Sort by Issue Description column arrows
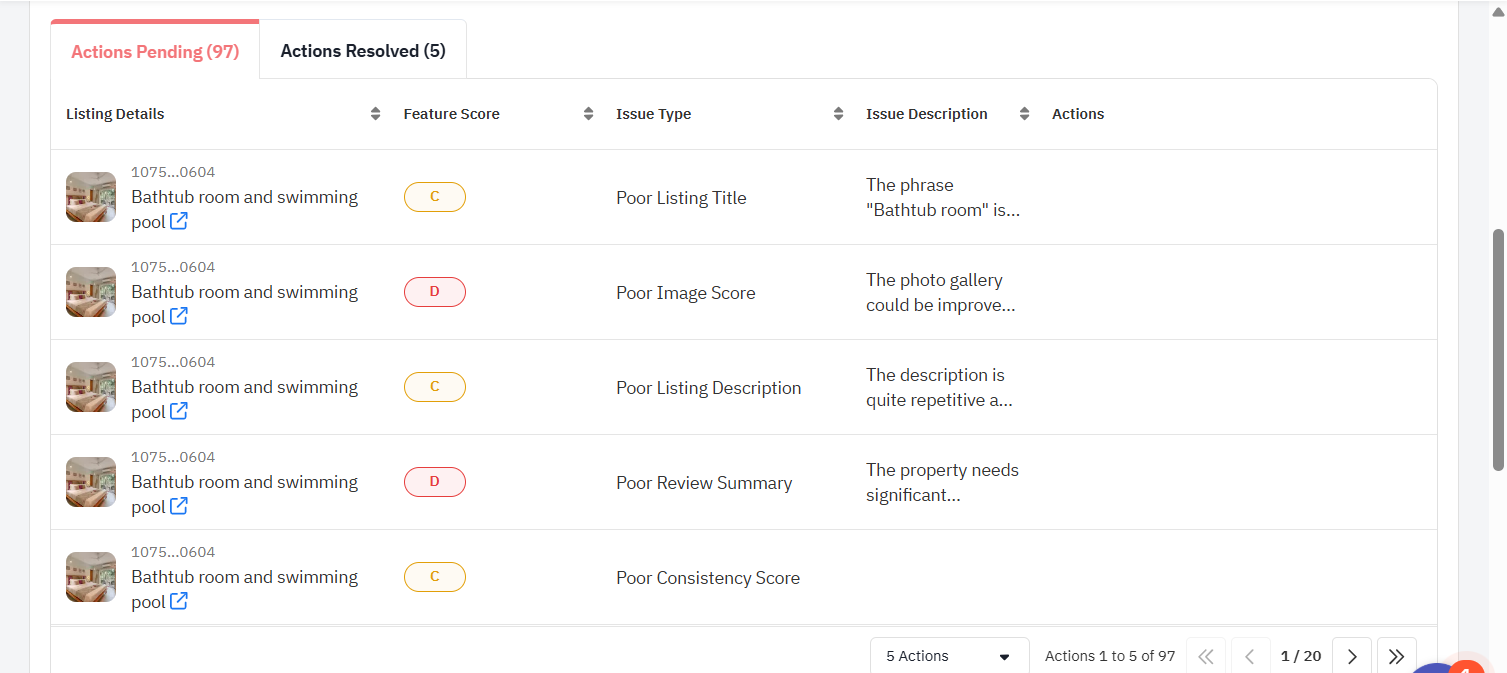Viewport: 1507px width, 673px height. click(1024, 114)
